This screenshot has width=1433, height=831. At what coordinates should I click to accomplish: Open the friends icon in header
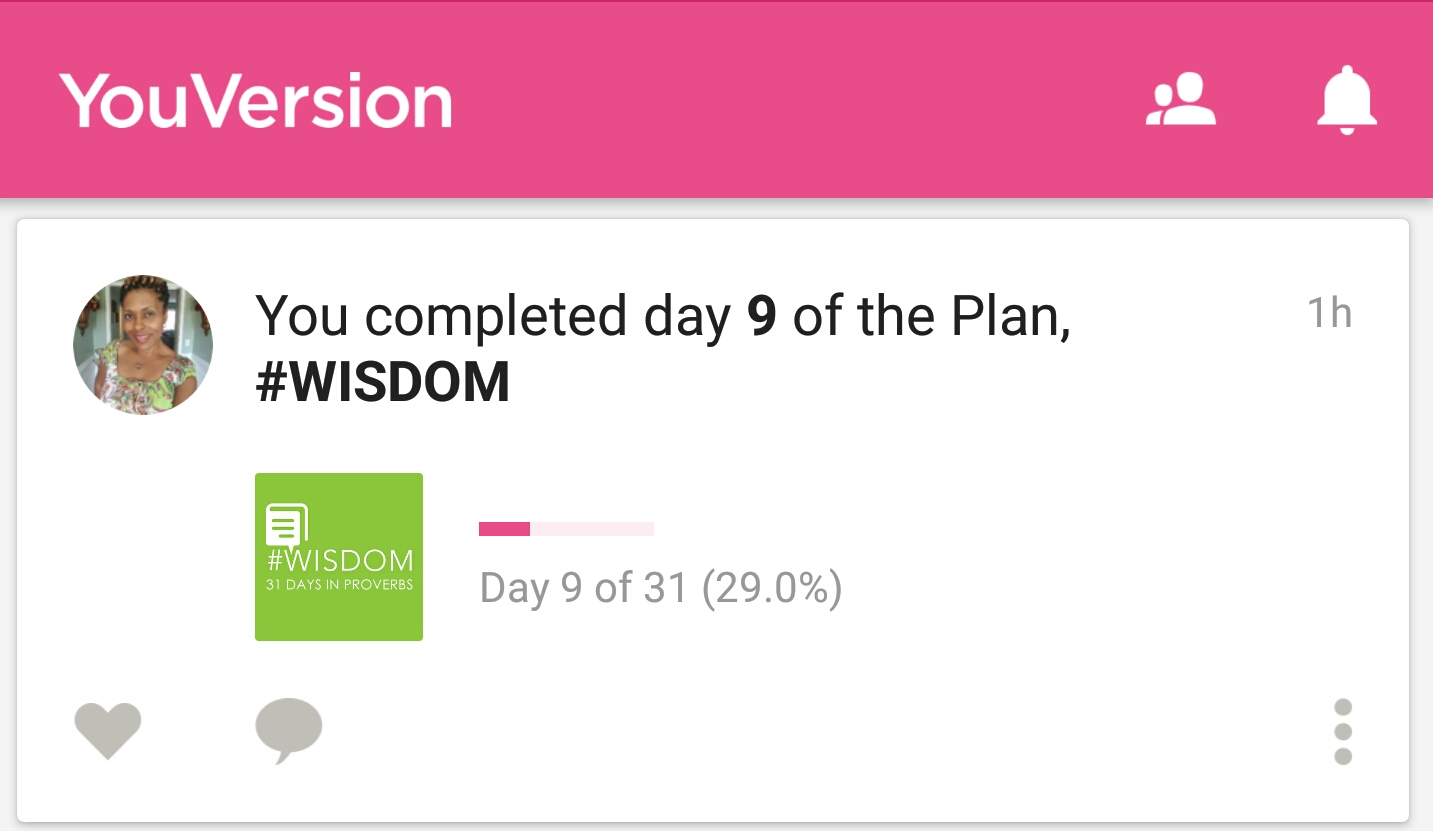(x=1181, y=100)
